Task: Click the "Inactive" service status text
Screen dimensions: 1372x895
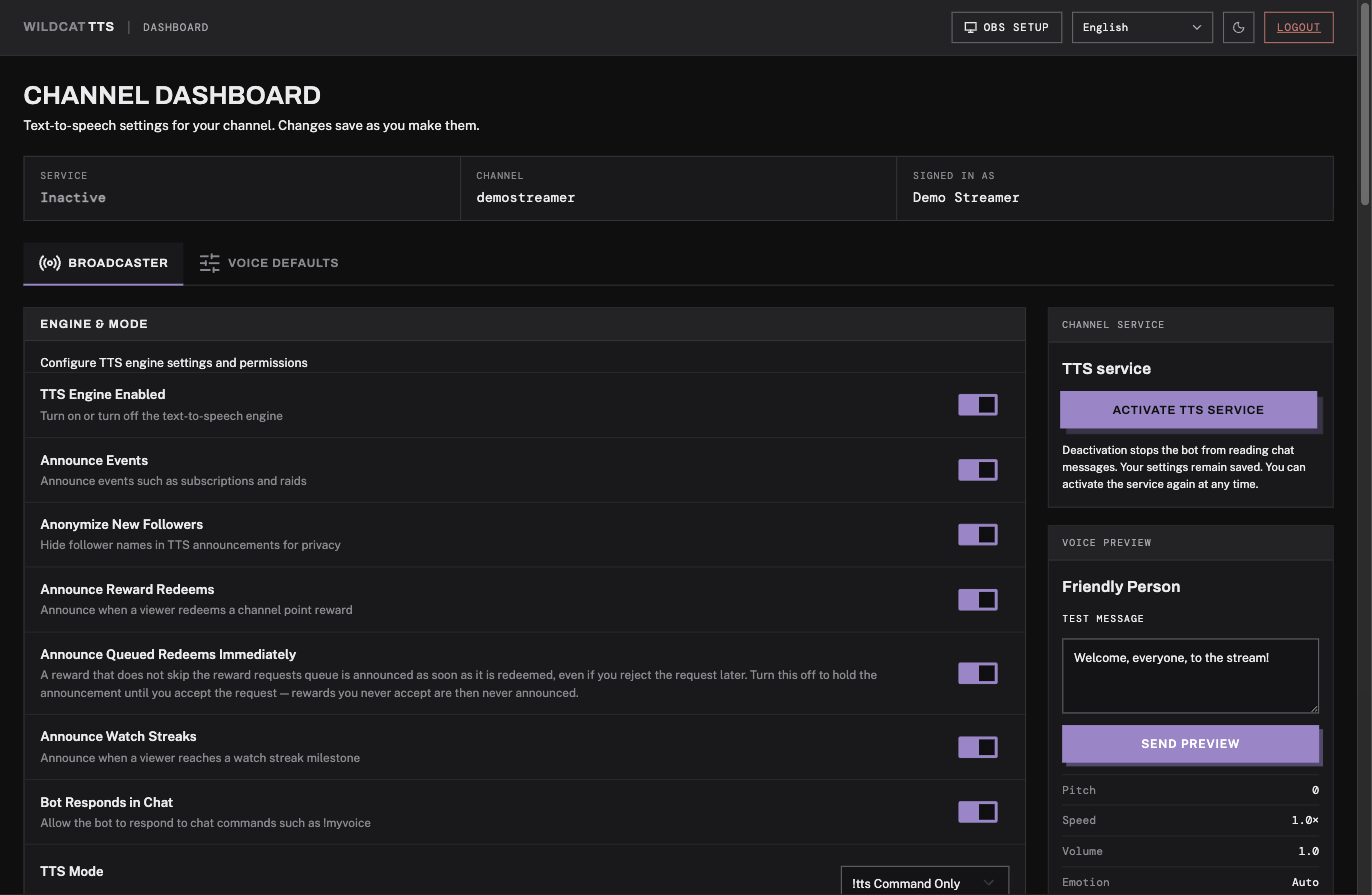Action: (x=73, y=198)
